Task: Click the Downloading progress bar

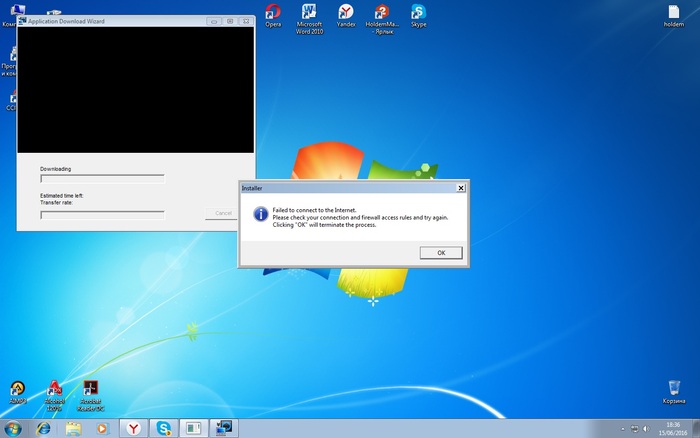Action: (102, 179)
